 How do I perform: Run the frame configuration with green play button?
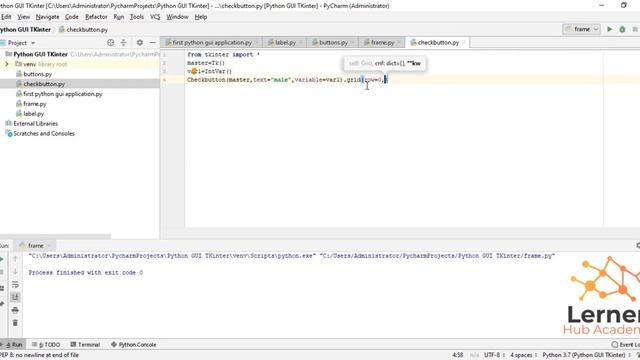[x=609, y=29]
